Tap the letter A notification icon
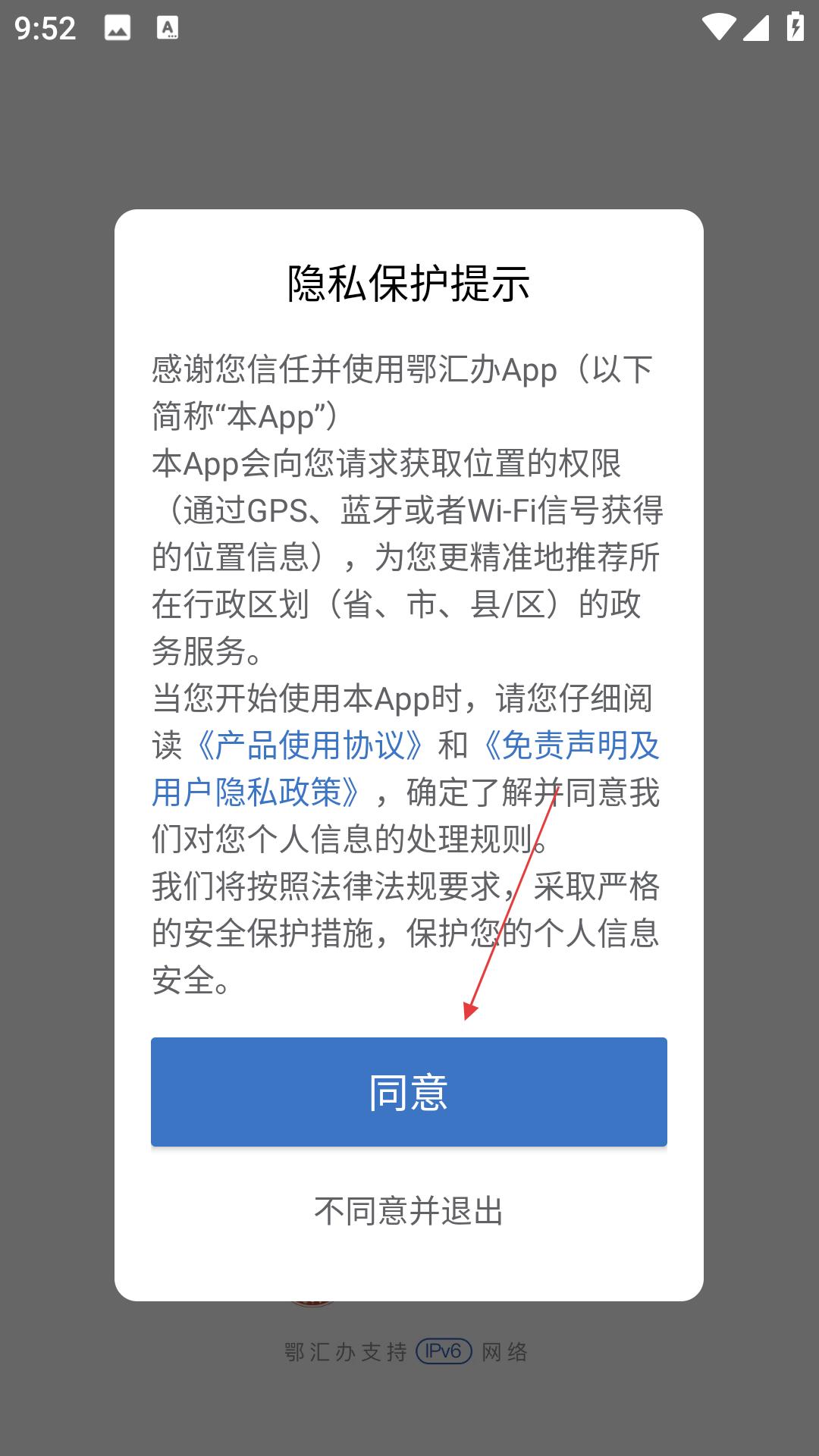 click(168, 28)
